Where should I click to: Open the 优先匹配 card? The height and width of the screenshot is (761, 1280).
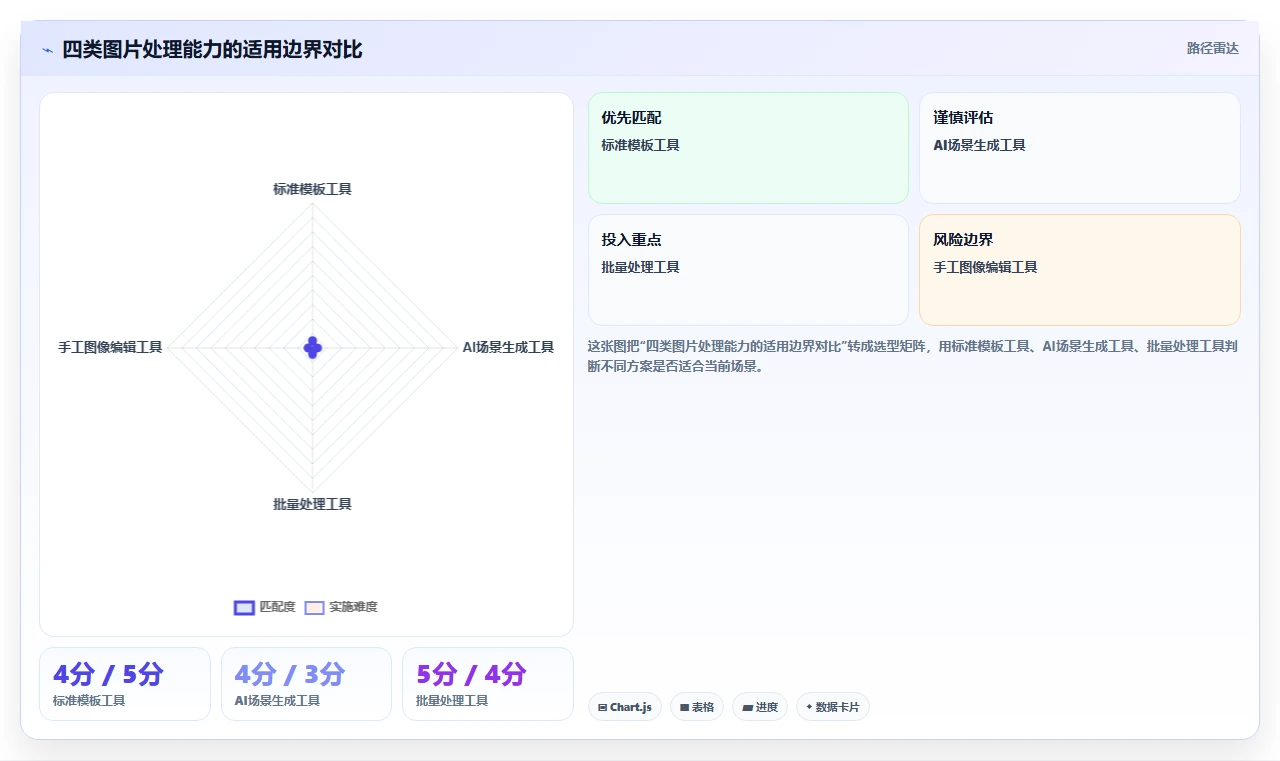[748, 148]
